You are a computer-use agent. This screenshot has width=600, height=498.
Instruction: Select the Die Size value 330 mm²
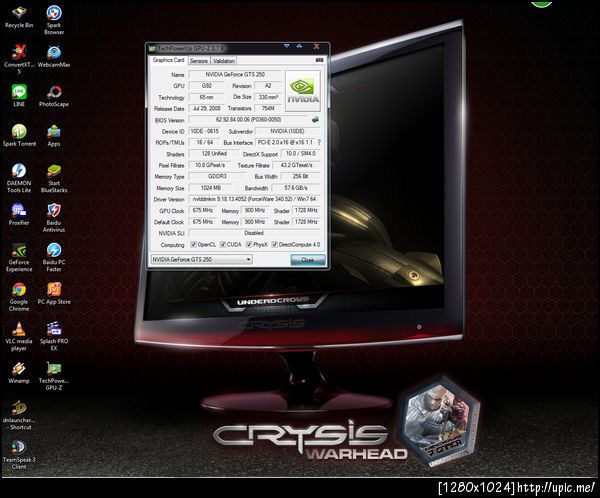click(x=268, y=97)
